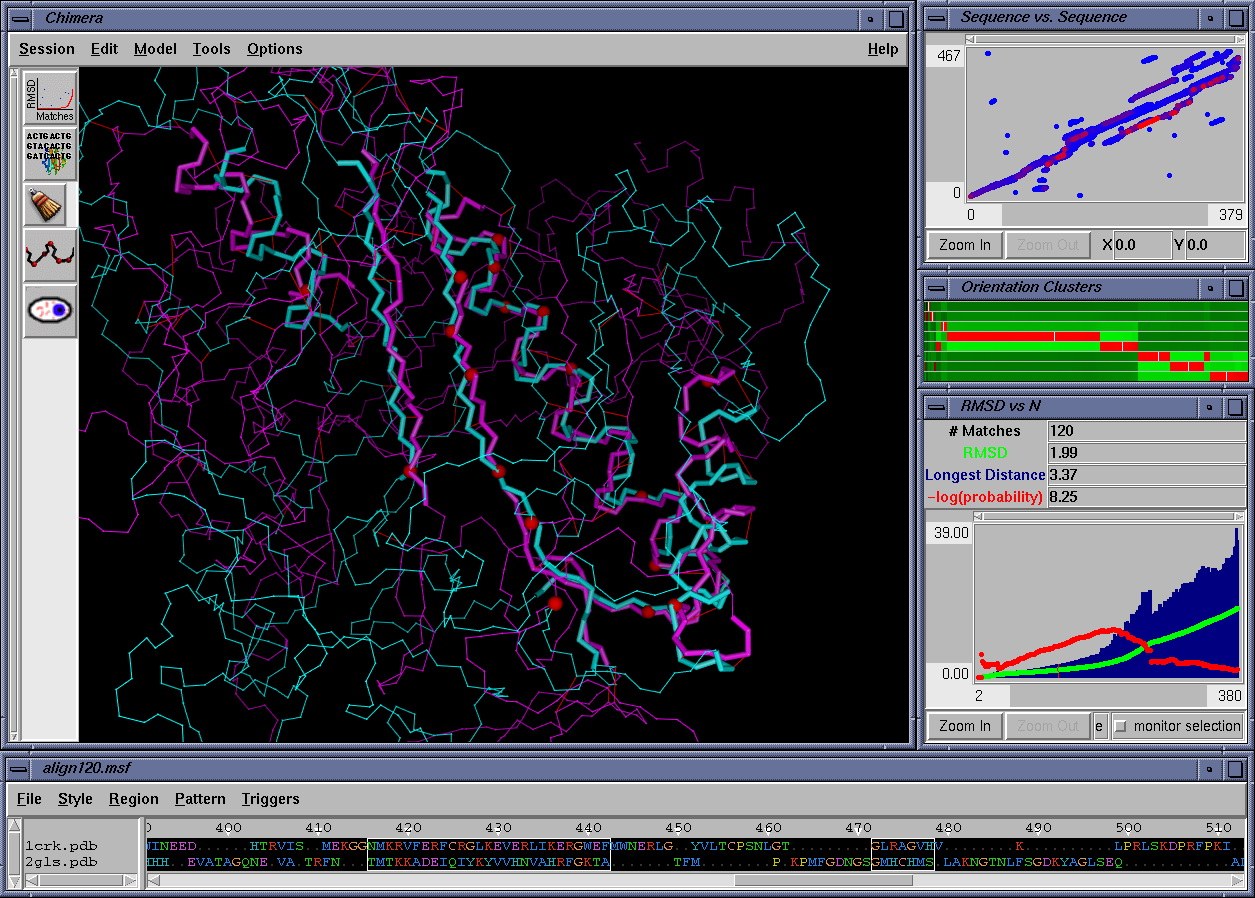The width and height of the screenshot is (1255, 898).
Task: Click the broom cleanup tool icon
Action: [50, 204]
